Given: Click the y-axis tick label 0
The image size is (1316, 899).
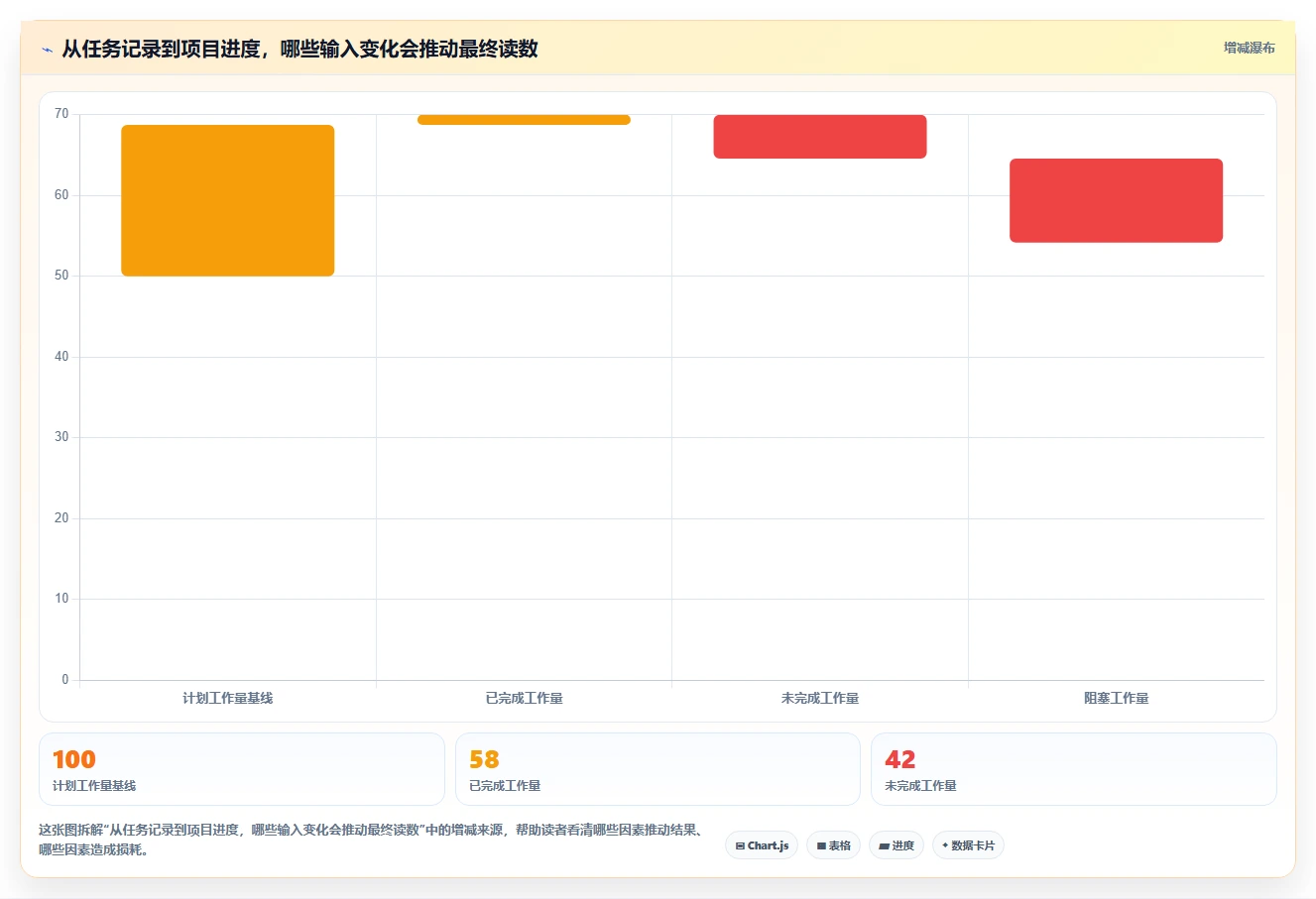Looking at the screenshot, I should [65, 680].
